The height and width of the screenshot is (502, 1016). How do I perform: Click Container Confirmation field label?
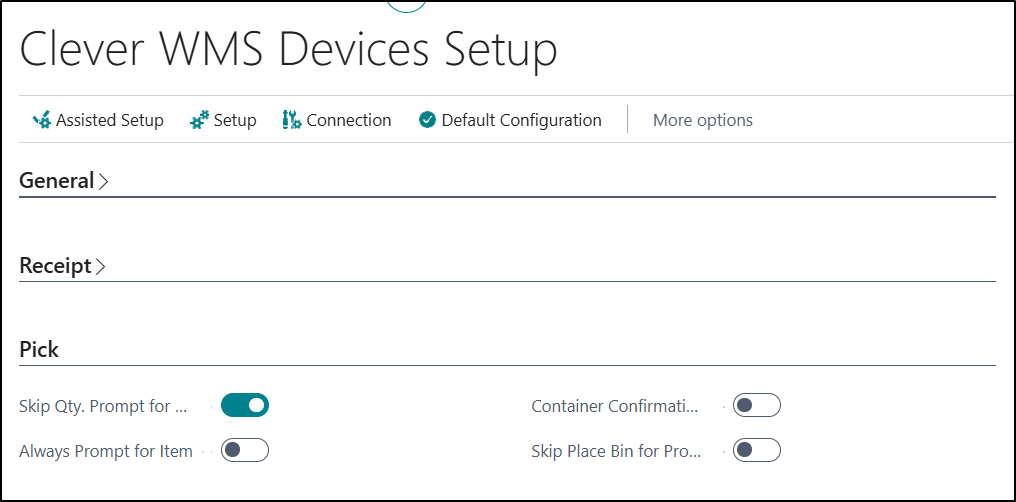click(x=614, y=406)
